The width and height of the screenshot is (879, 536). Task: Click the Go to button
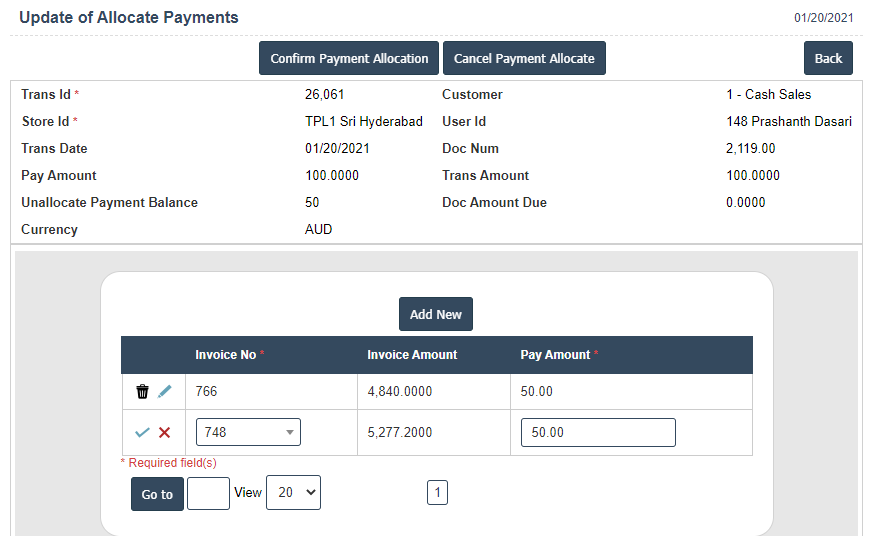point(157,494)
